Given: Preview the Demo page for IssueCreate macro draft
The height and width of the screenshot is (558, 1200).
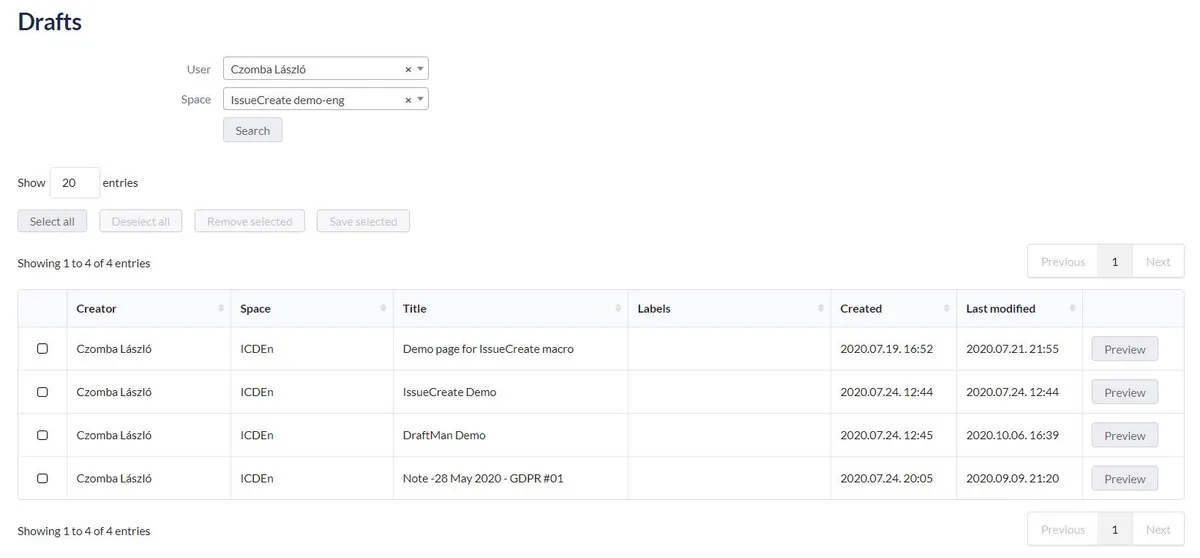Looking at the screenshot, I should point(1125,349).
